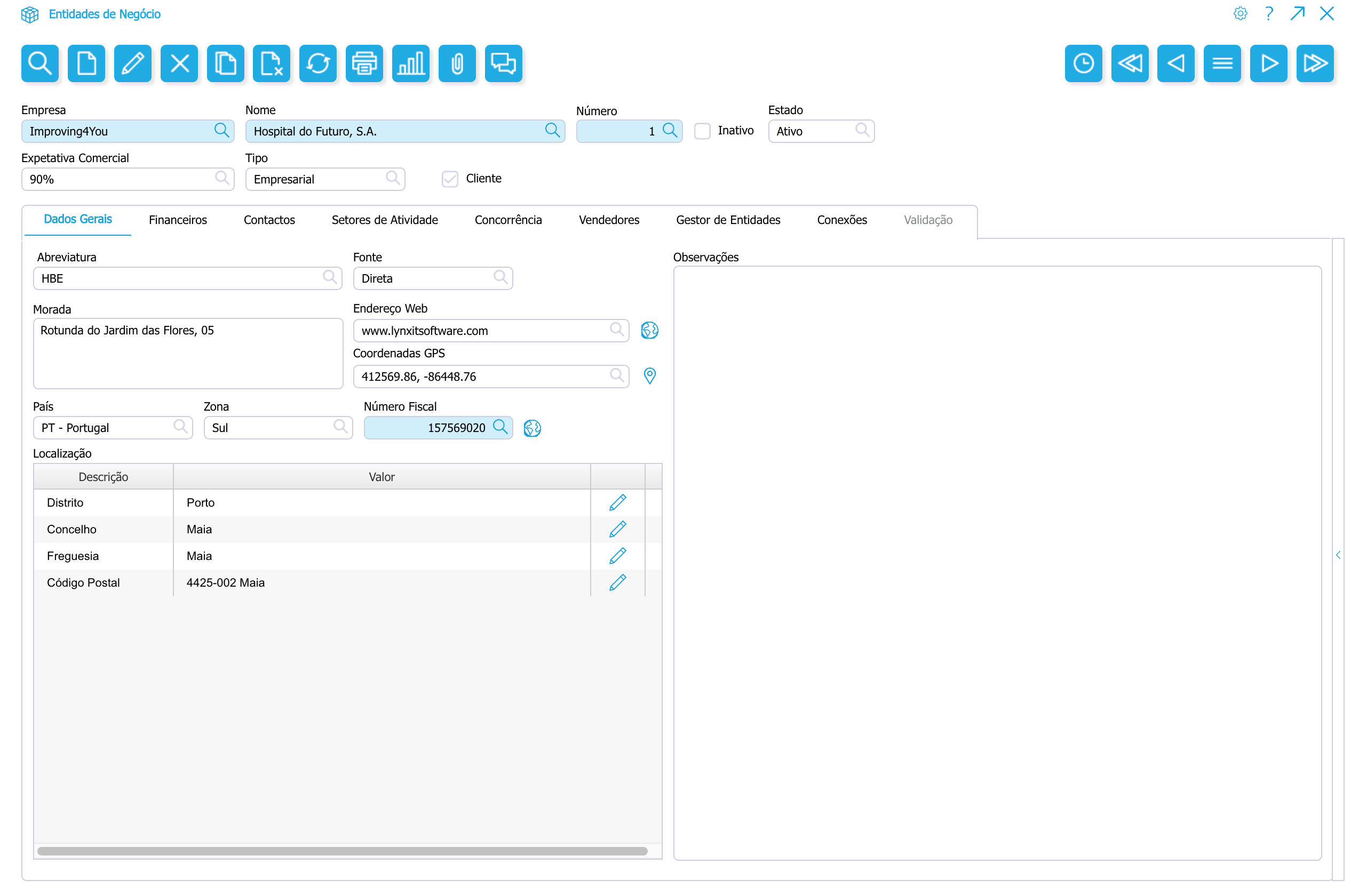Switch to the Contactos tab
Screen dimensions: 1351x896
tap(269, 220)
